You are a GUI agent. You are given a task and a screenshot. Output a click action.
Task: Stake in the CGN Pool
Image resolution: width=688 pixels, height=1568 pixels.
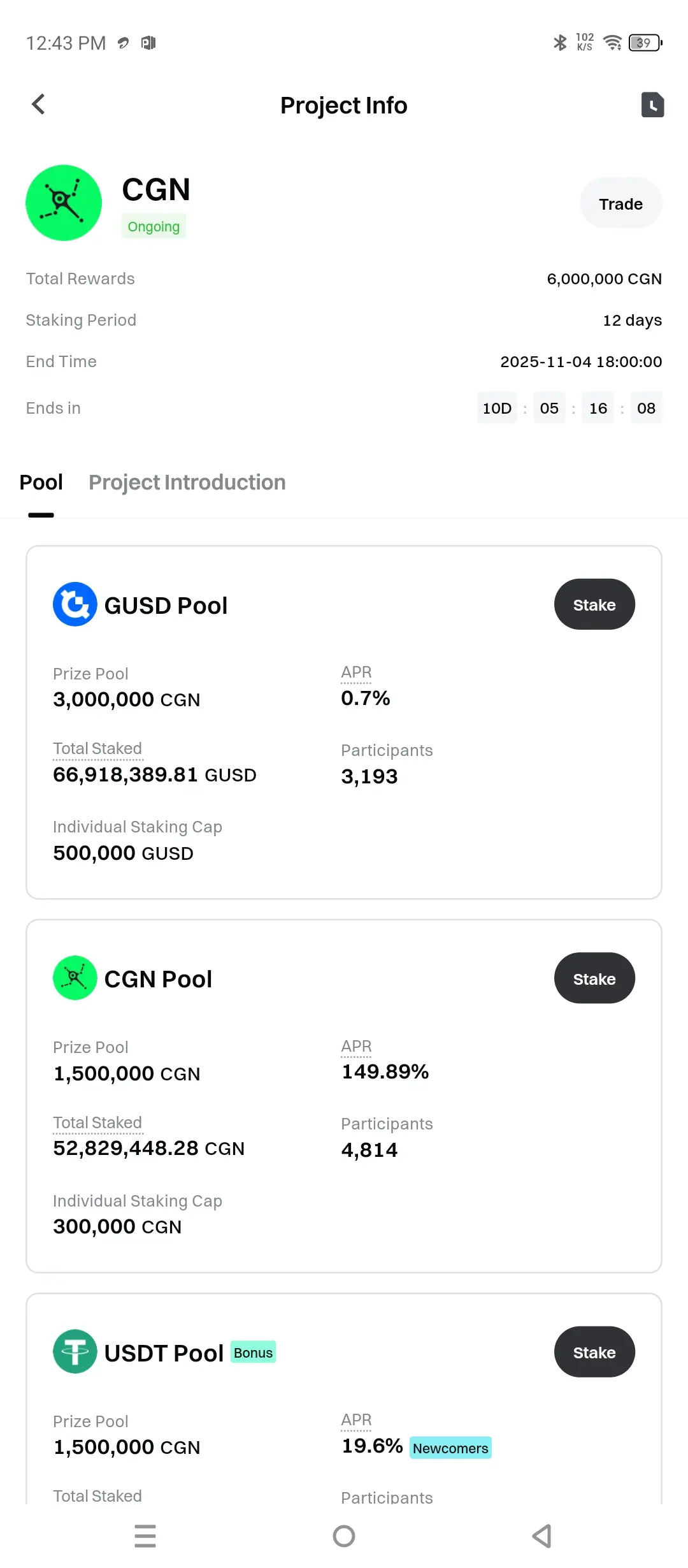tap(594, 978)
